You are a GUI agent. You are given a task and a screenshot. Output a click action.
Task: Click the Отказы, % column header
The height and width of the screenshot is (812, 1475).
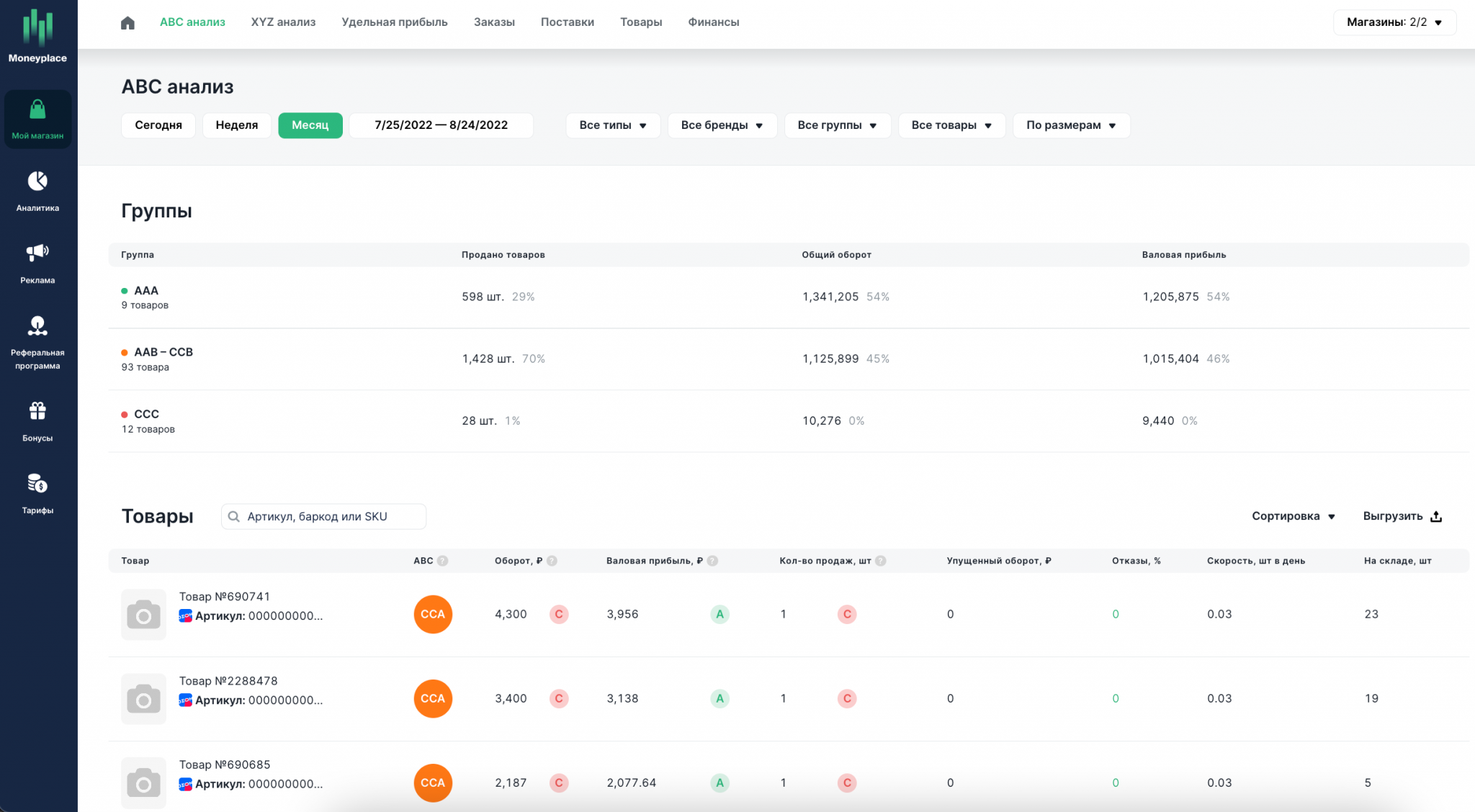click(x=1136, y=561)
